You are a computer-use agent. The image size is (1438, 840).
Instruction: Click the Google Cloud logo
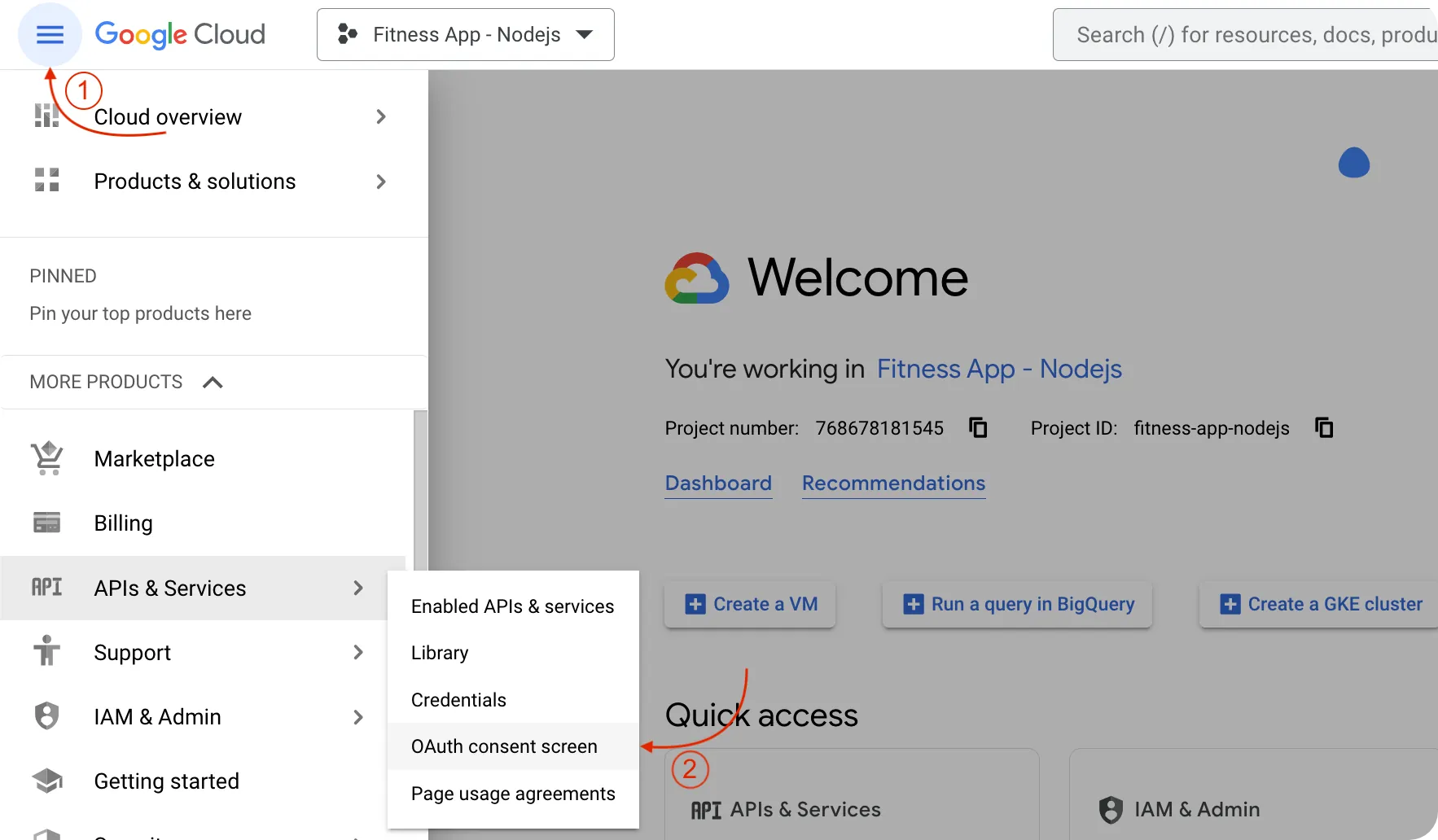(x=180, y=34)
